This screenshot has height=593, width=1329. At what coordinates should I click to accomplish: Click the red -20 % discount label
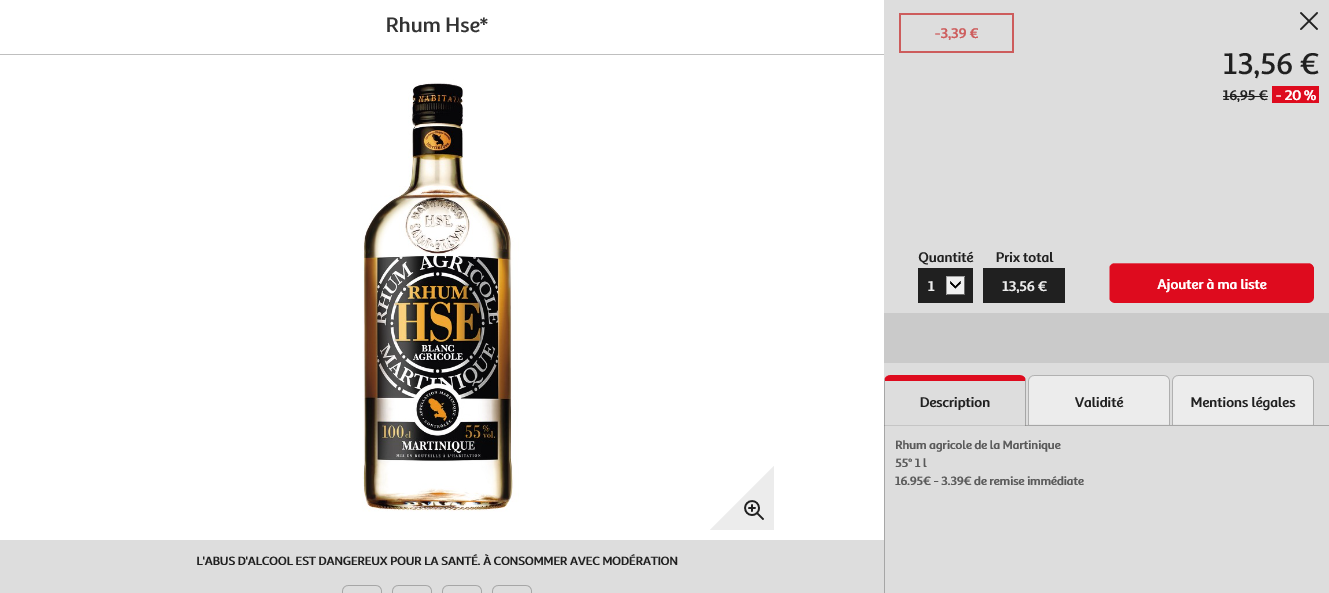(1295, 95)
